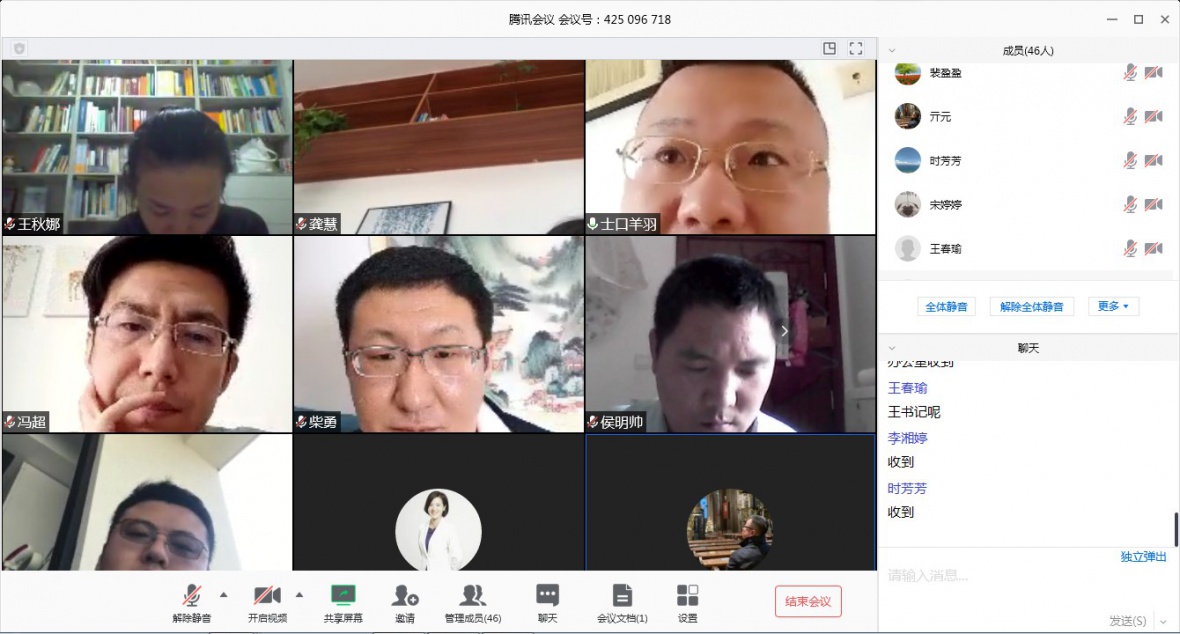Screen dimensions: 1180x634
Task: Click the 全体静音 mute all button
Action: [945, 307]
